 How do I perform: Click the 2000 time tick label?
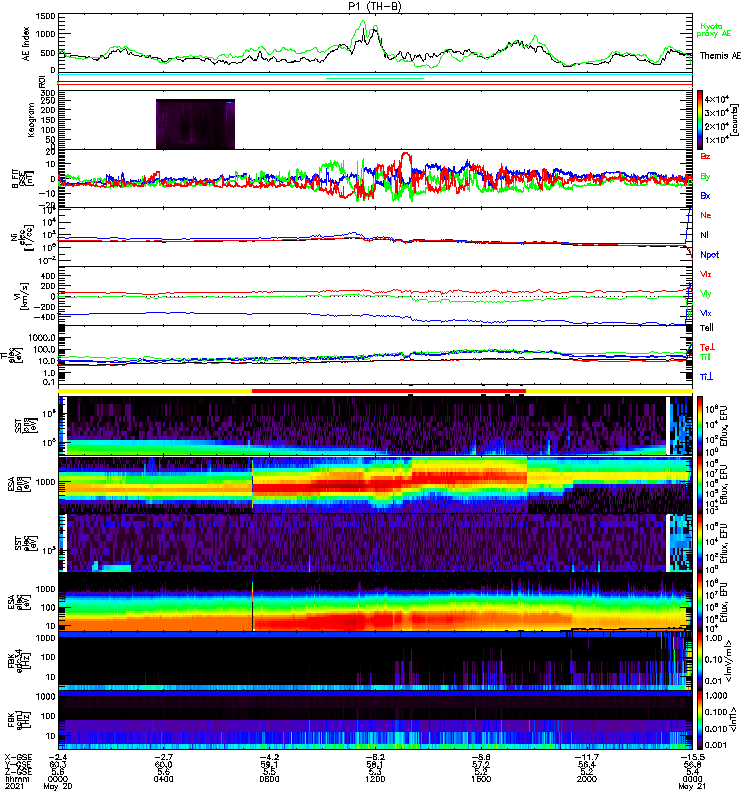[587, 779]
